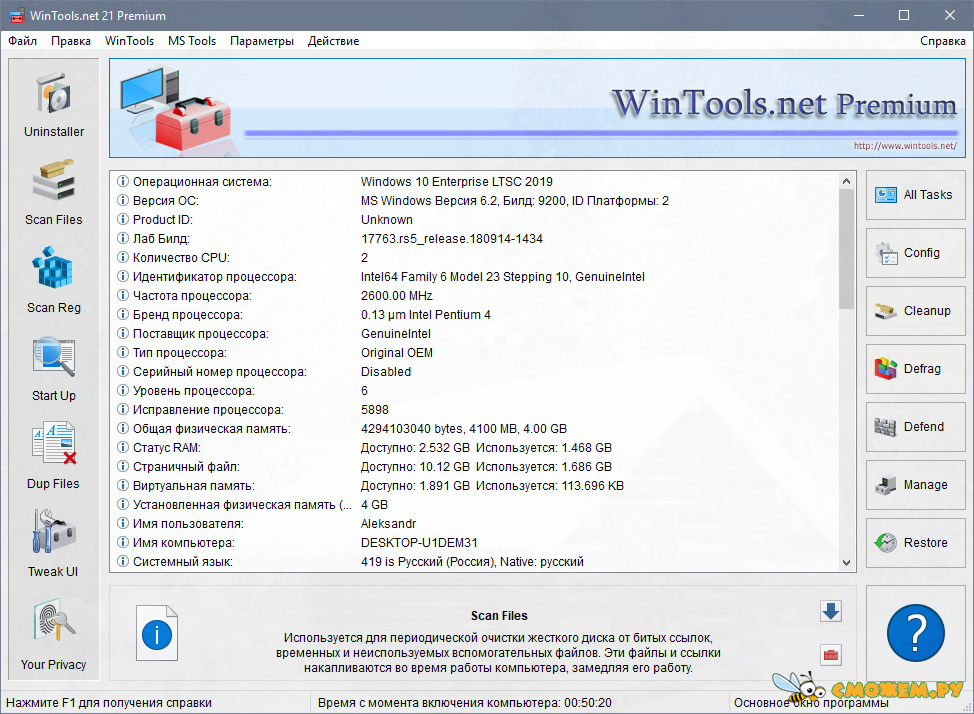Click the info icon beside Виртуальная память
Image resolution: width=974 pixels, height=714 pixels.
point(123,485)
